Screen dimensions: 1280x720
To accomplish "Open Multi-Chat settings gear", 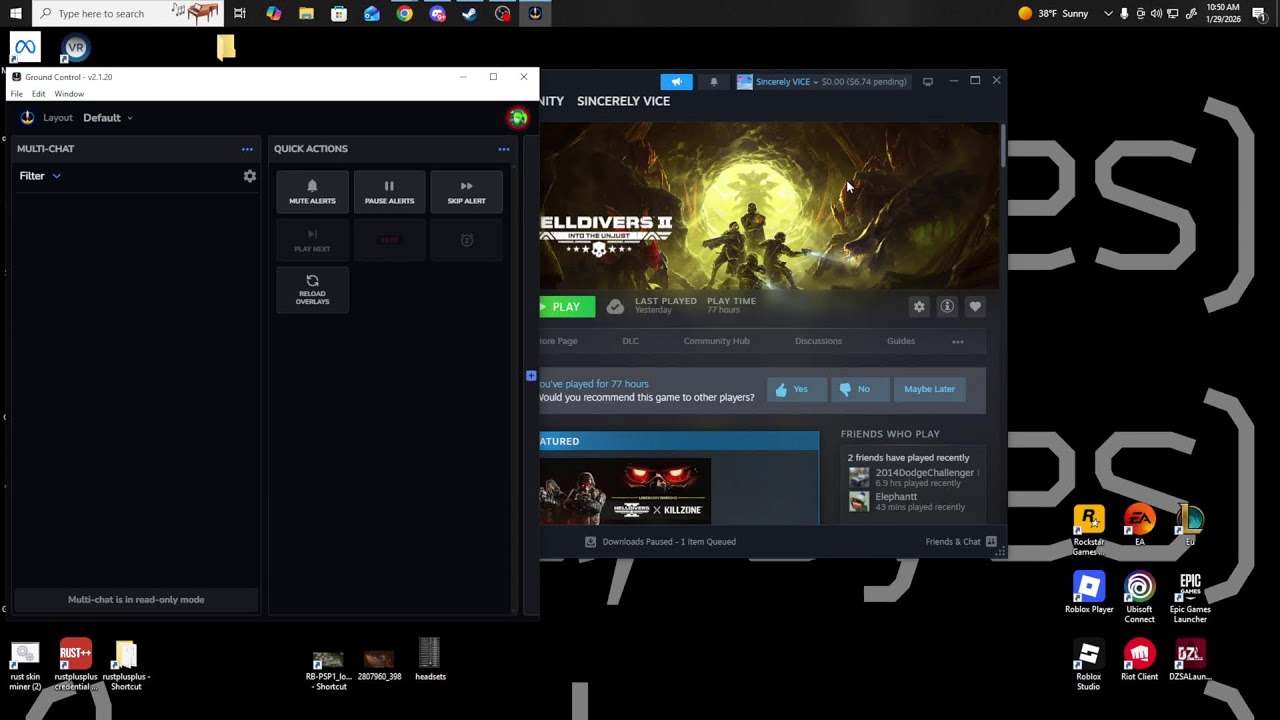I will click(x=250, y=176).
